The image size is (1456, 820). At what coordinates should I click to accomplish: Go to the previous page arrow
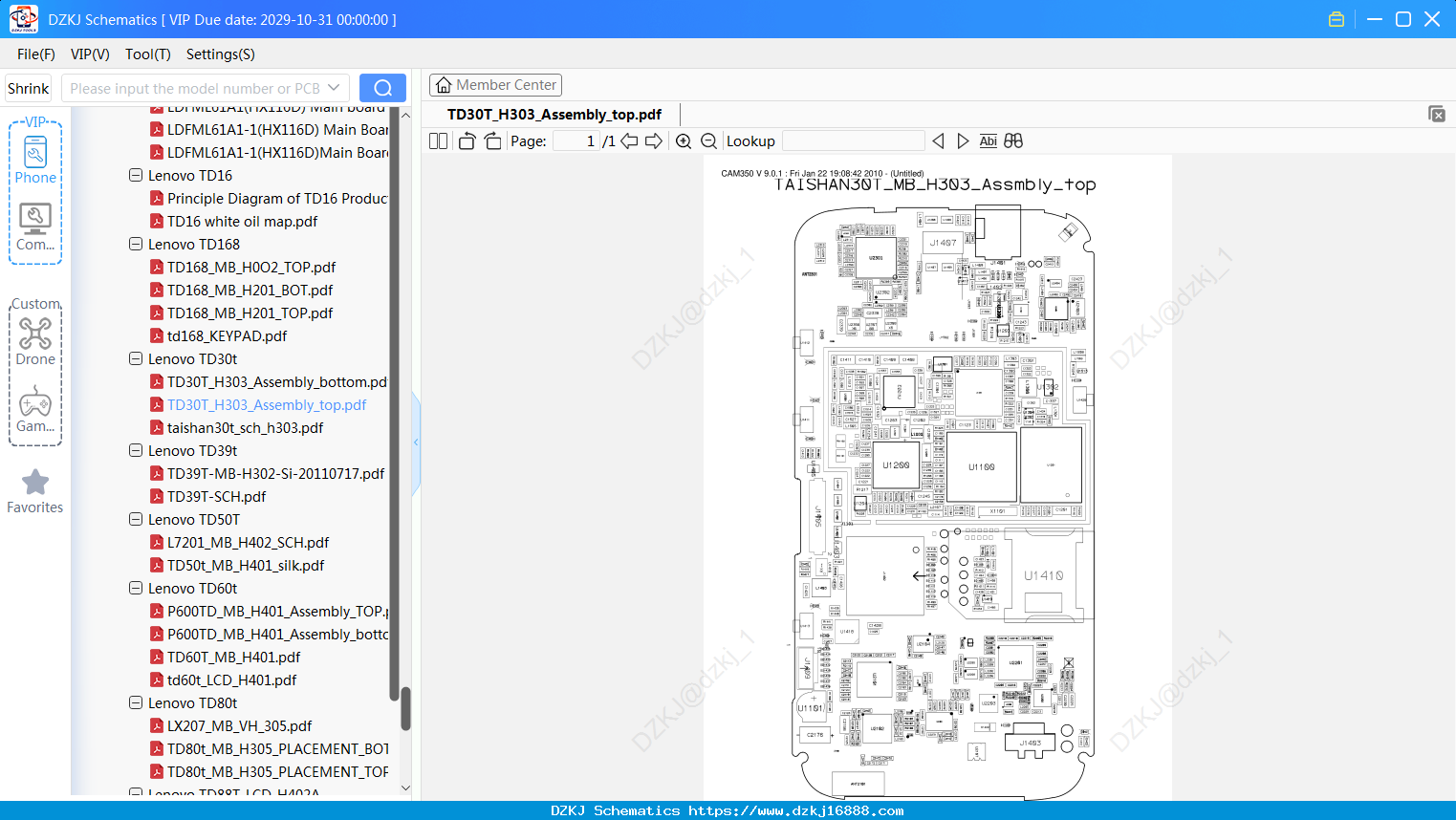click(629, 141)
